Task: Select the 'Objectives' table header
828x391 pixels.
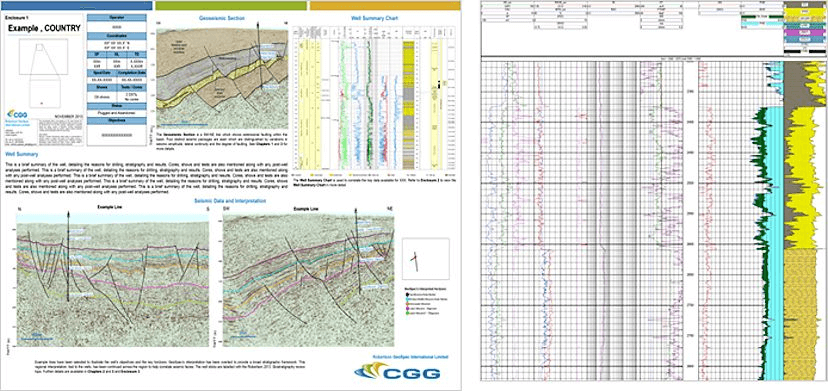Action: tap(116, 120)
